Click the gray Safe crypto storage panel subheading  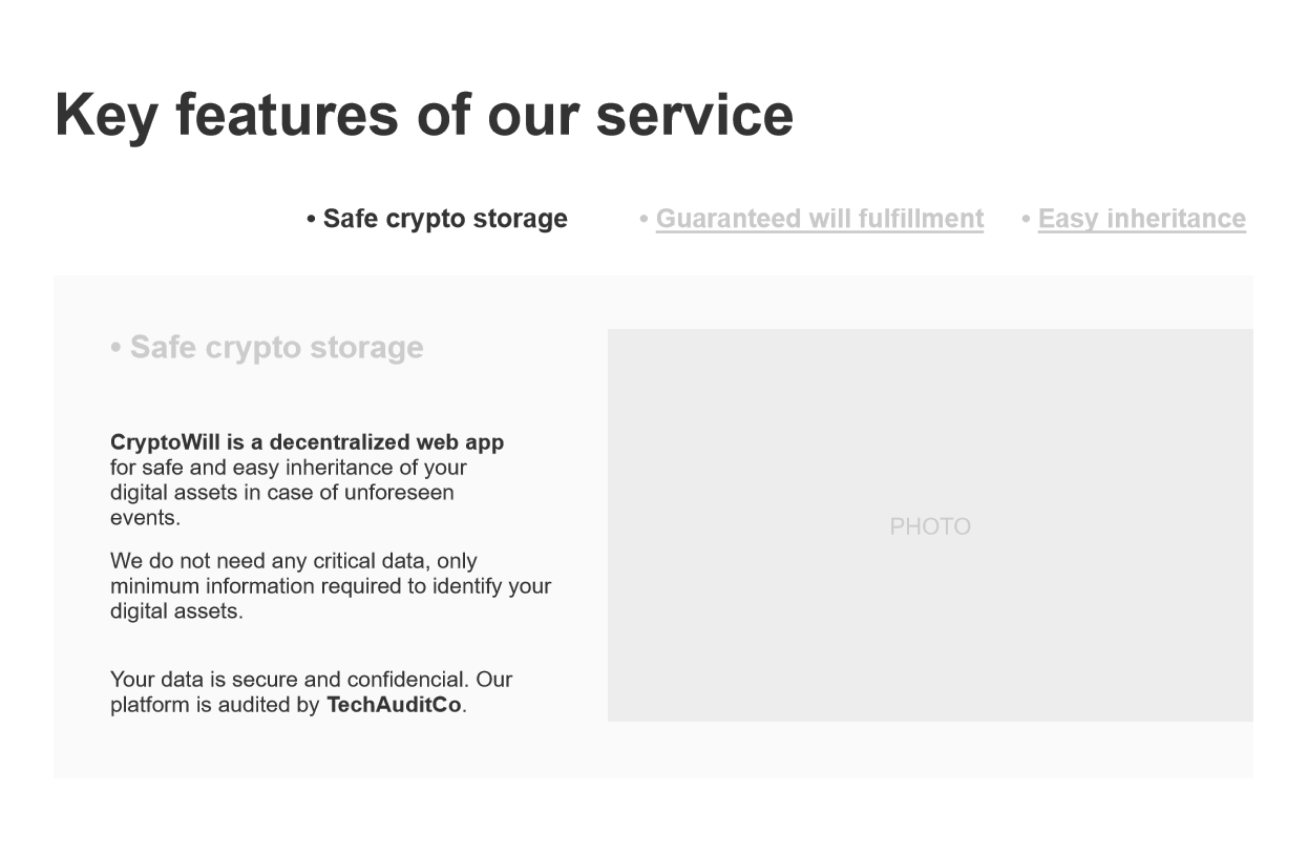click(x=276, y=348)
